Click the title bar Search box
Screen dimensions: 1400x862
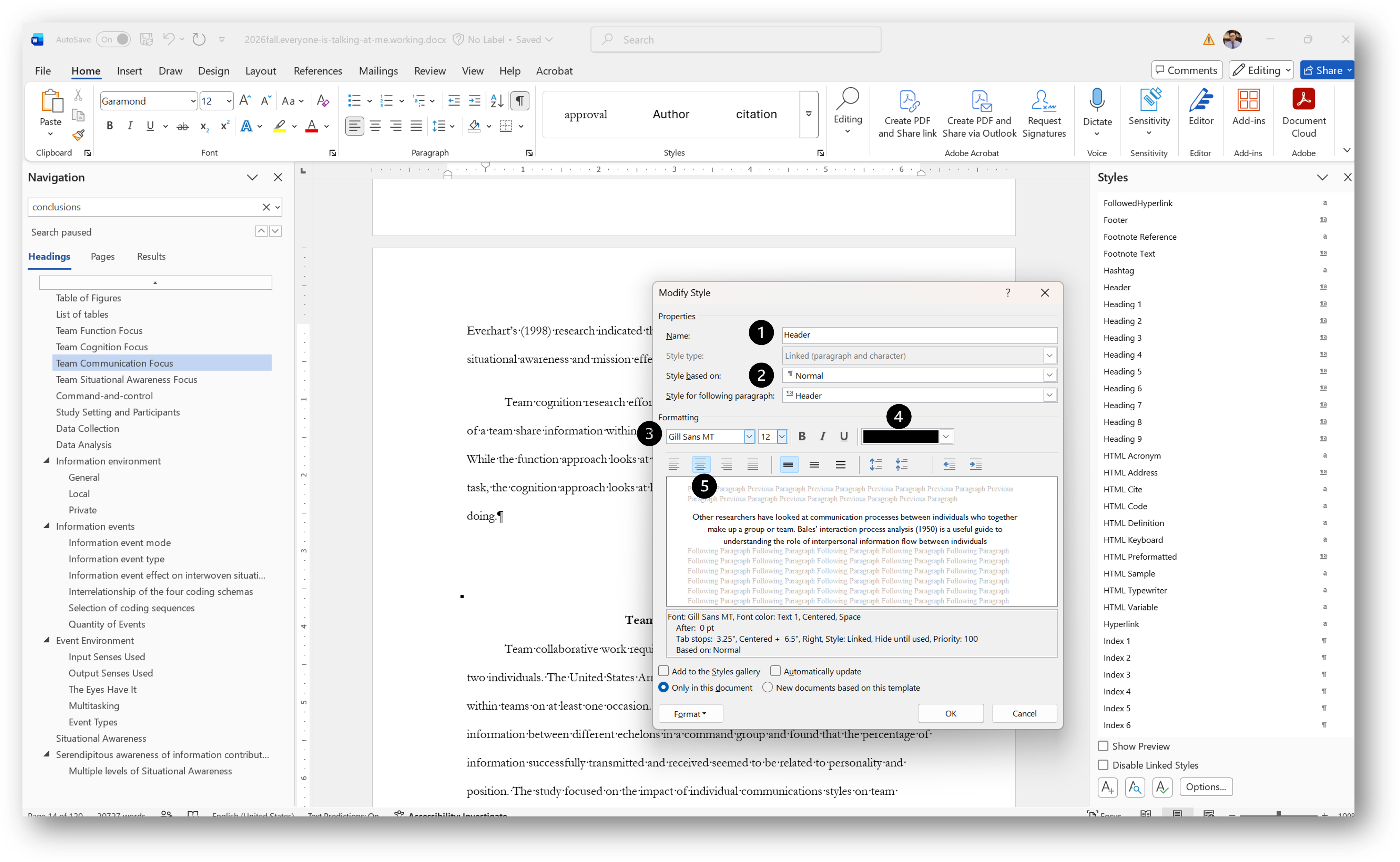click(x=736, y=39)
